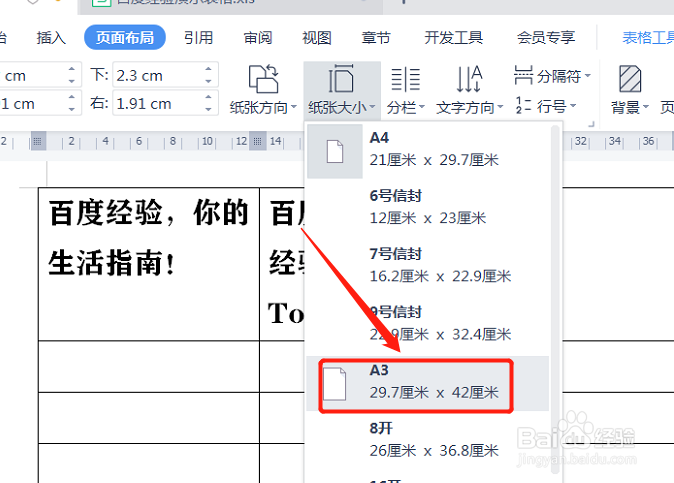Open the 行号 line numbers control
Image resolution: width=674 pixels, height=483 pixels.
pos(545,106)
